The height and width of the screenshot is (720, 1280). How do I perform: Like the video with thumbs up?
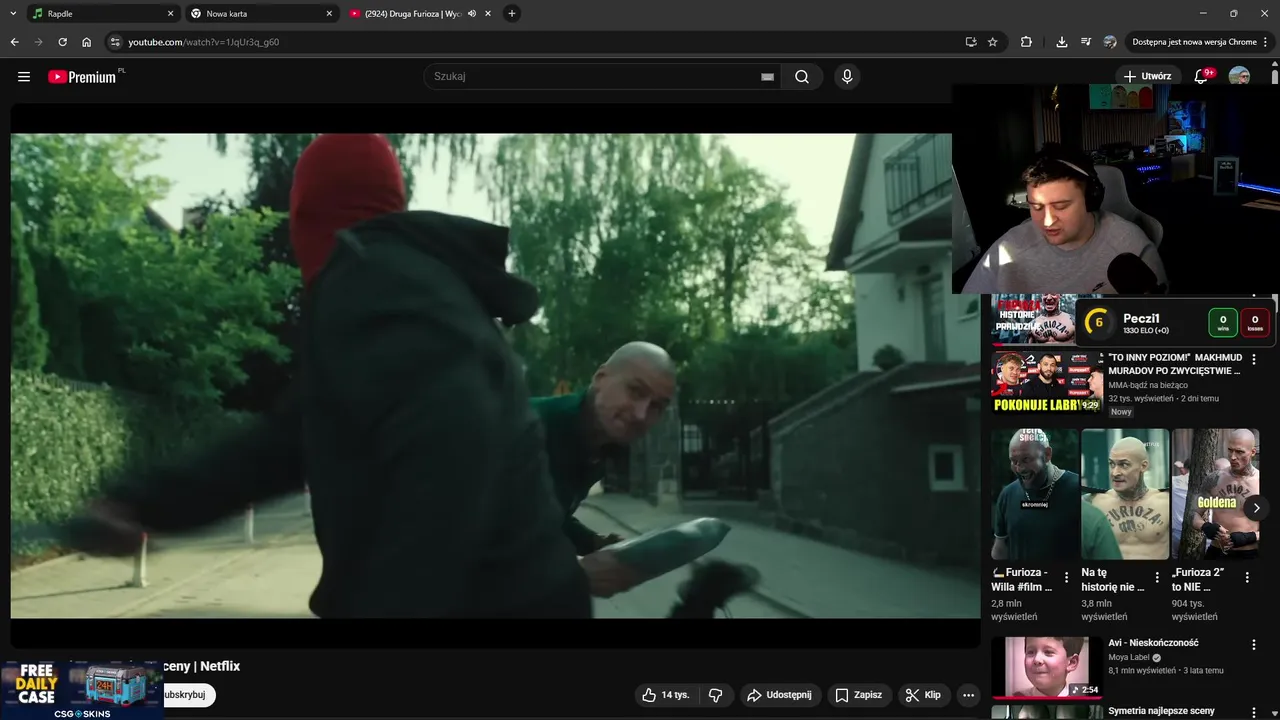pos(665,695)
